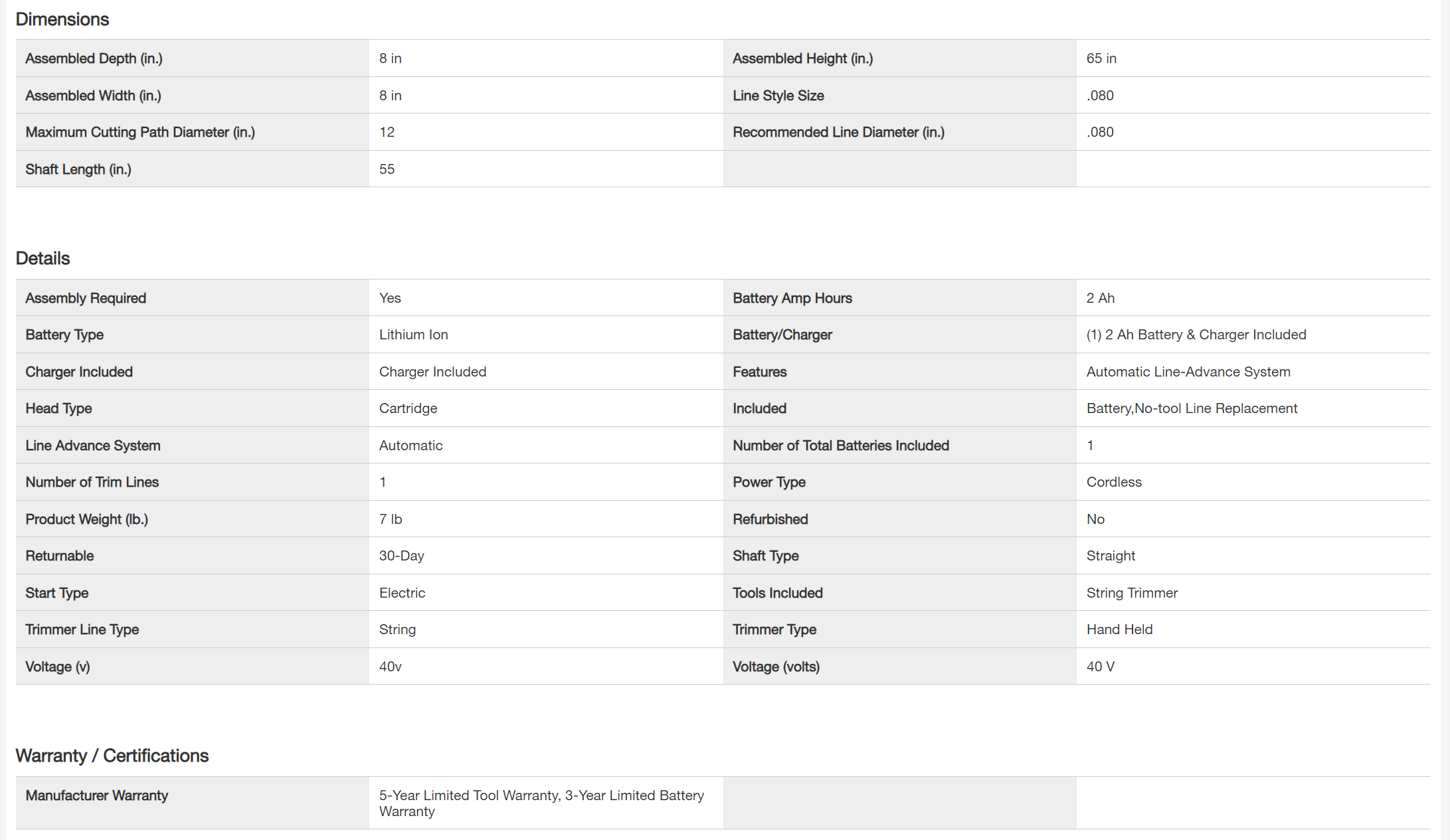Click the 5-Year Limited Tool Warranty text
Image resolution: width=1450 pixels, height=840 pixels.
(x=469, y=796)
